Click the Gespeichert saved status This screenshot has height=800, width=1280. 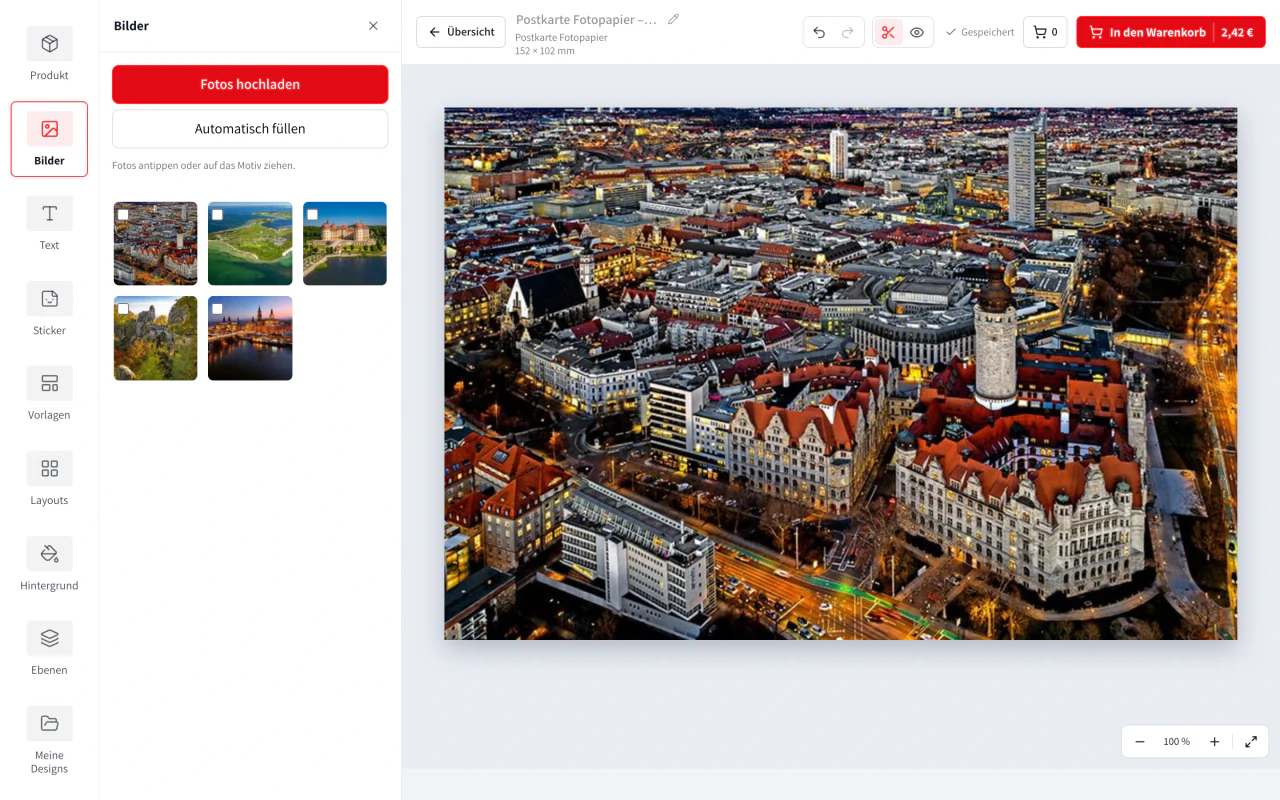coord(980,32)
